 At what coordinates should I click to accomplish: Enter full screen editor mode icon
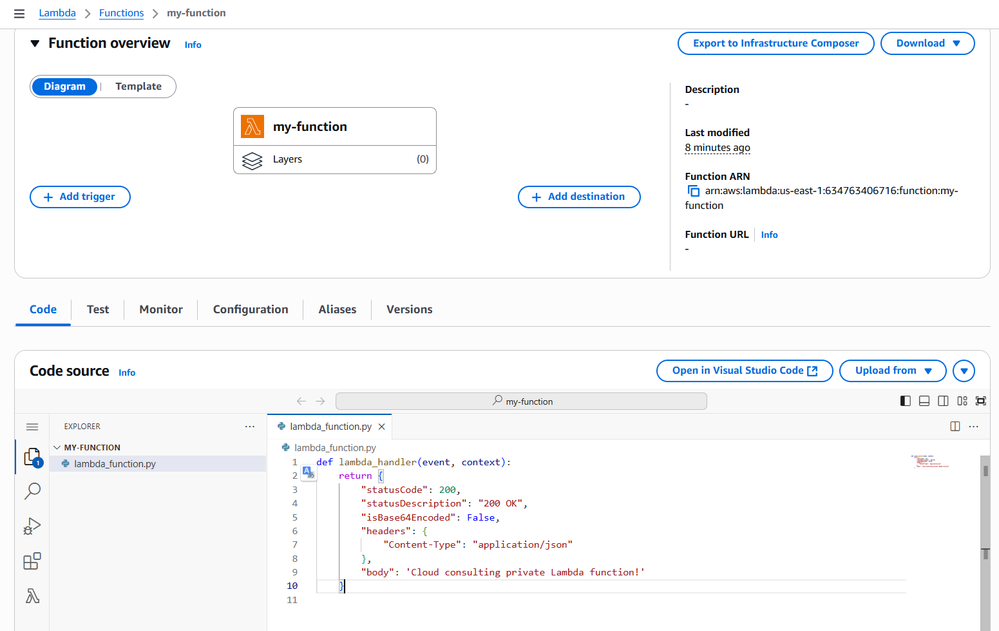pos(981,401)
